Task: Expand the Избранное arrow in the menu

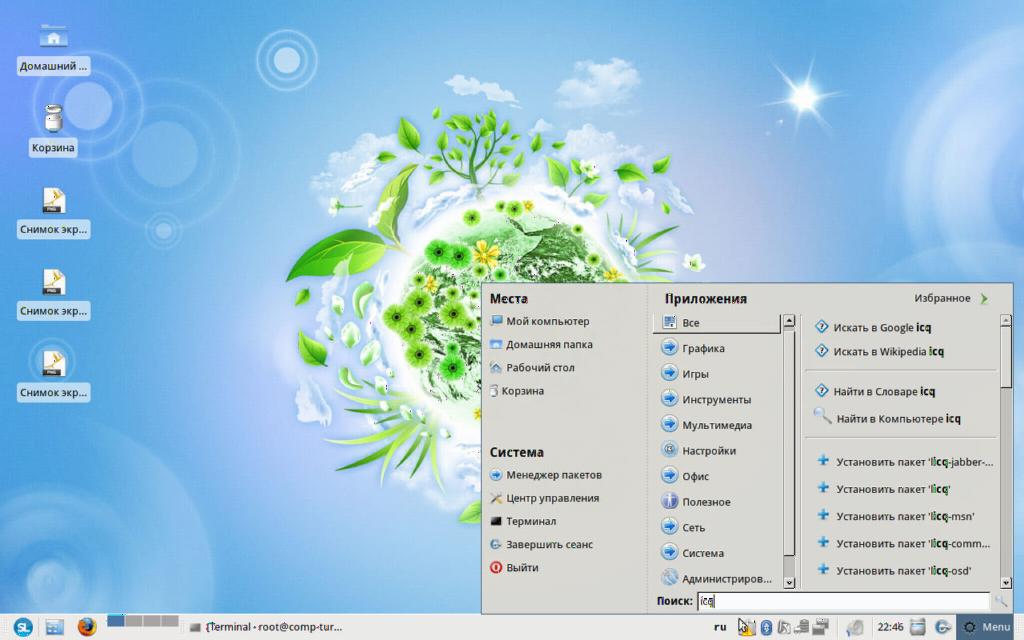Action: click(984, 298)
